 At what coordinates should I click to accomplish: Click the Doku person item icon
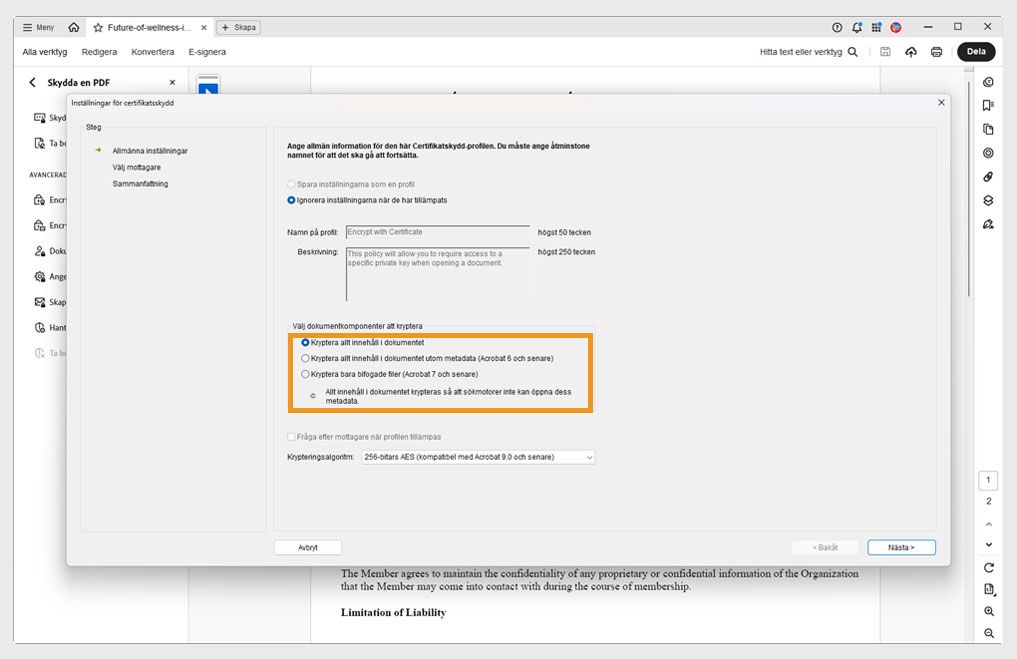40,251
